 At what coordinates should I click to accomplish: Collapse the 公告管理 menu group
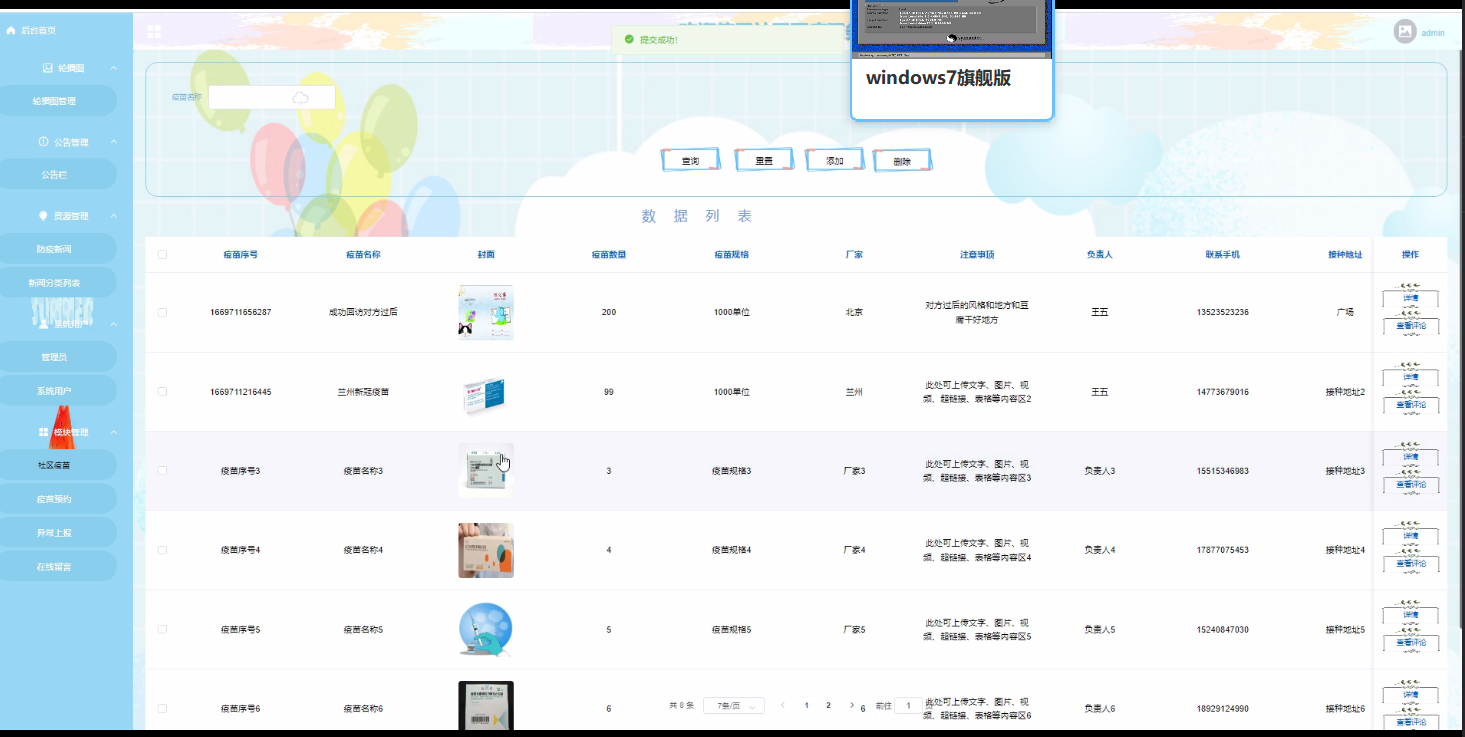(114, 142)
